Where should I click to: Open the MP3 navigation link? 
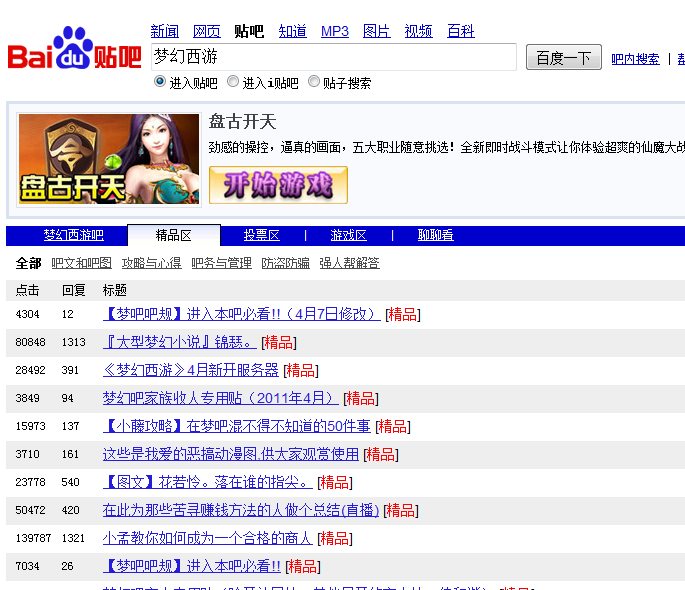(335, 31)
